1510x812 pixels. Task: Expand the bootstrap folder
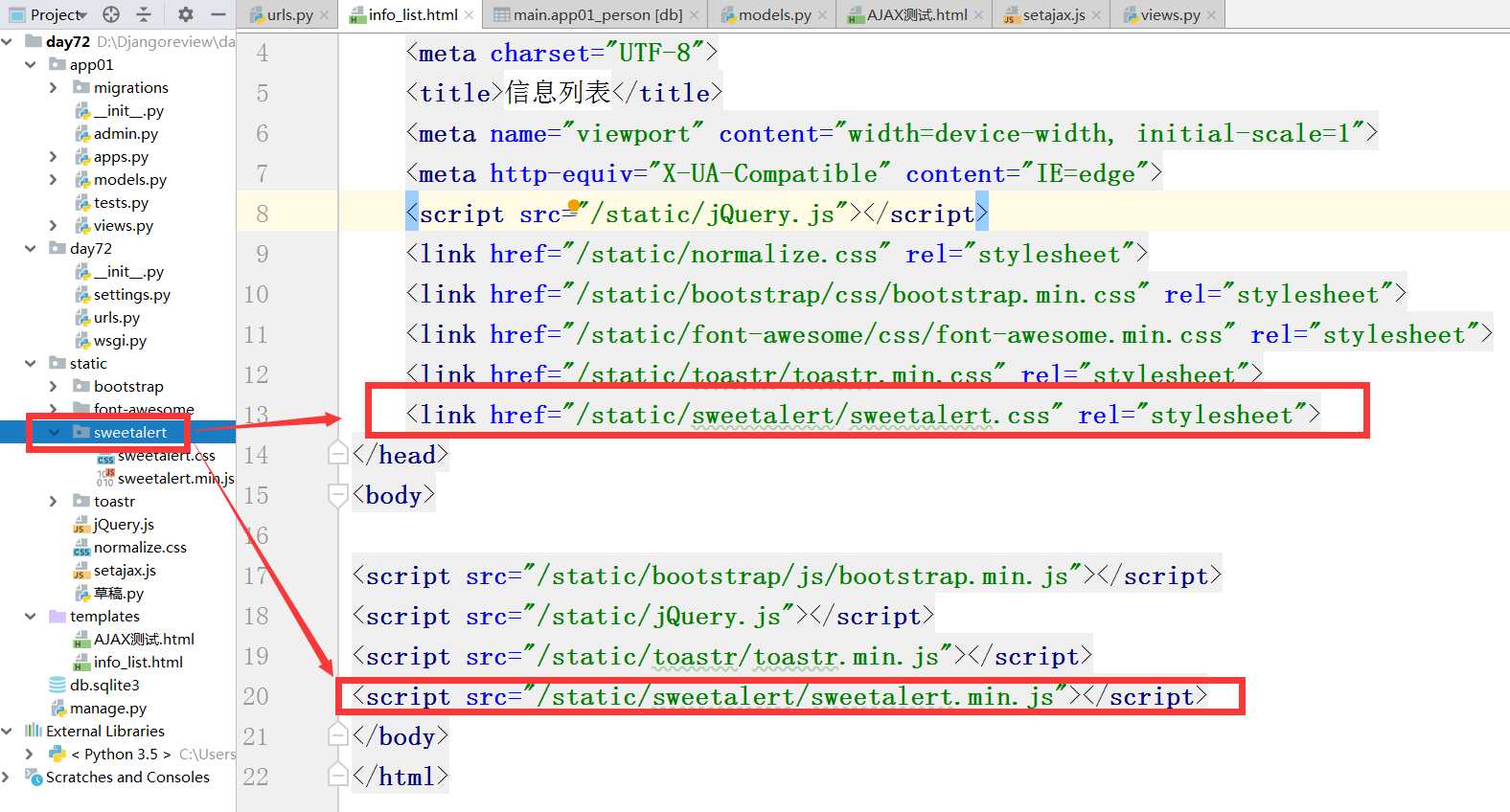point(54,386)
